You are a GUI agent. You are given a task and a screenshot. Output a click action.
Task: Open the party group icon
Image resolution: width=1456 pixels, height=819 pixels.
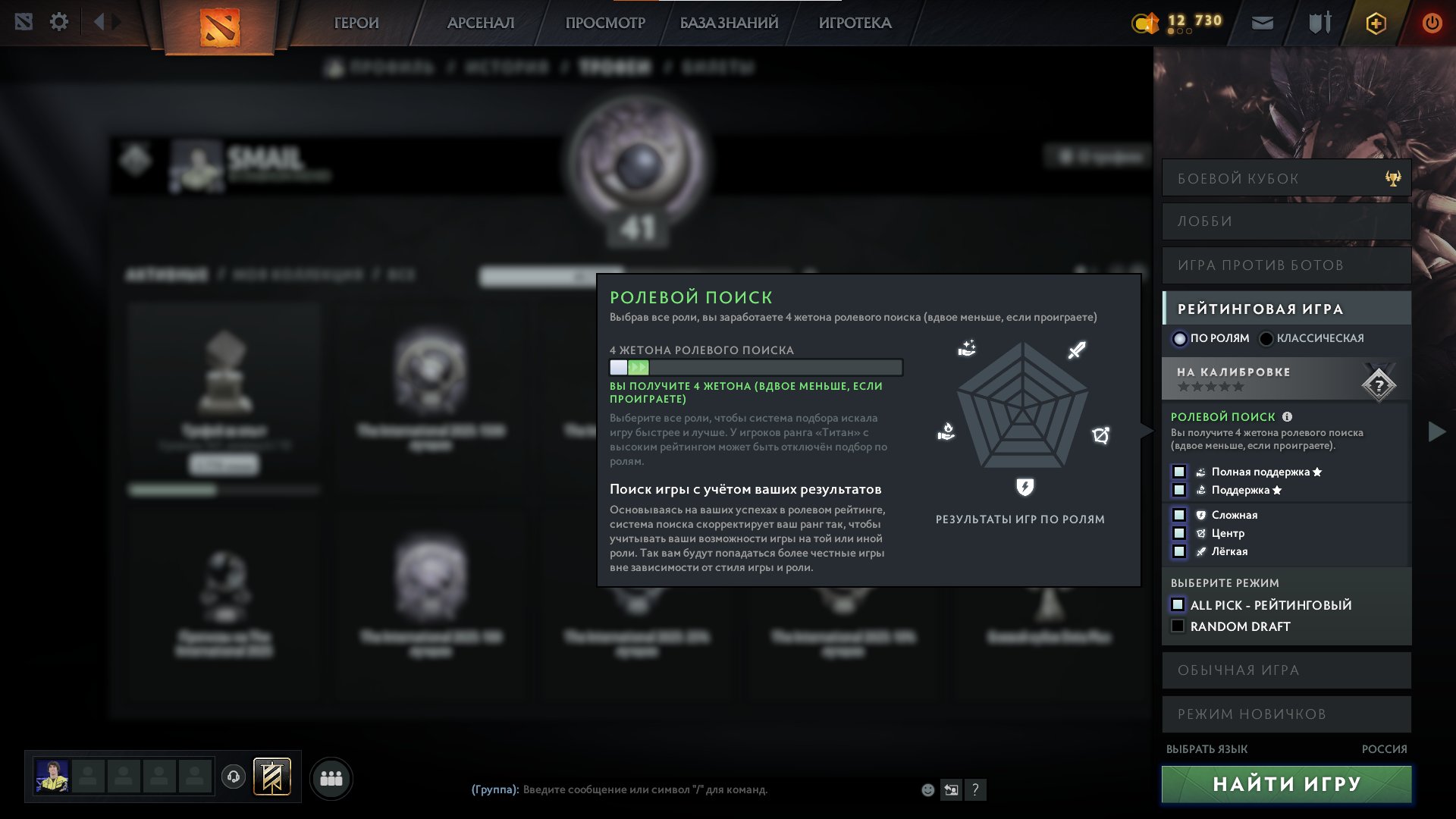(x=331, y=778)
